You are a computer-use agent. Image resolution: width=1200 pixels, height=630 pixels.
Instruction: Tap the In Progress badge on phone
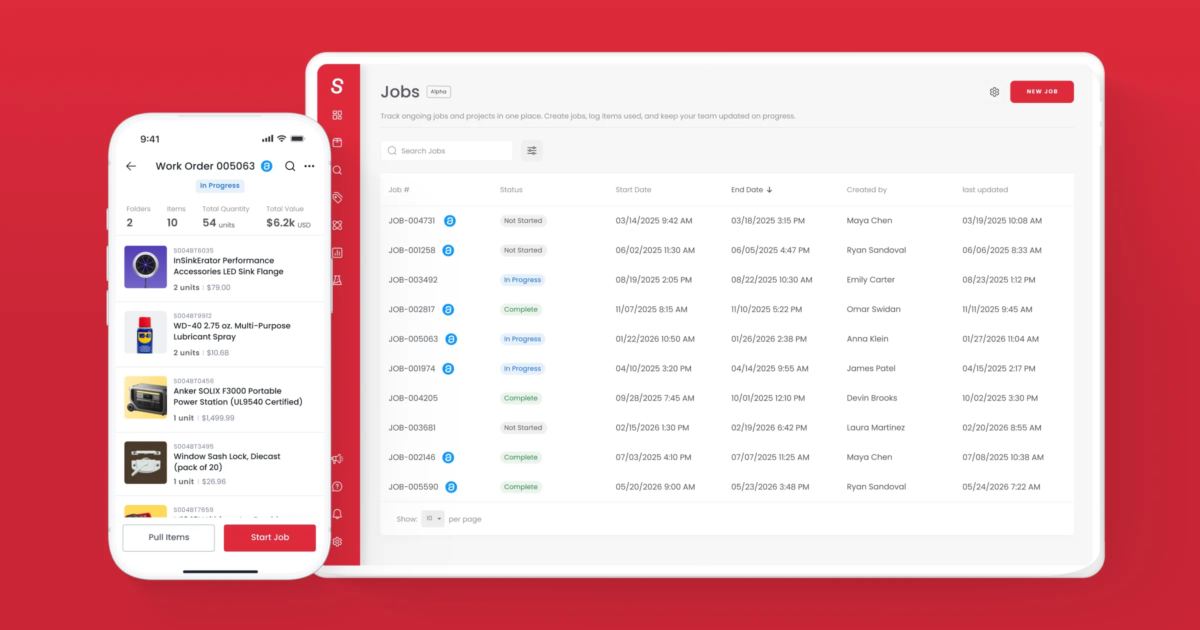coord(219,185)
